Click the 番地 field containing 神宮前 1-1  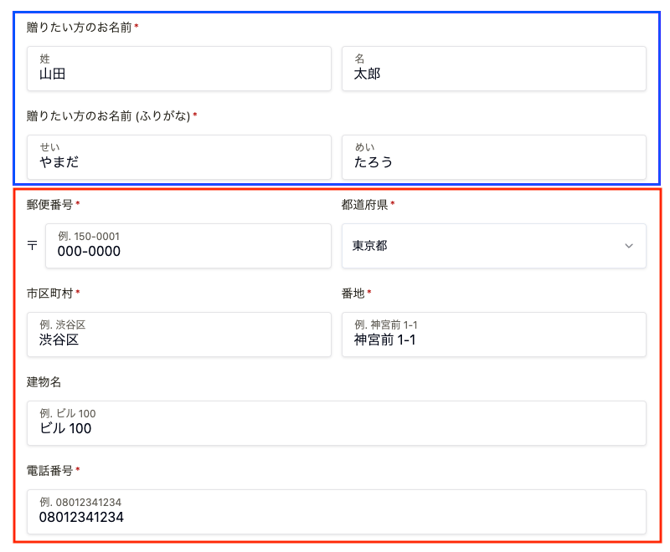pos(493,334)
